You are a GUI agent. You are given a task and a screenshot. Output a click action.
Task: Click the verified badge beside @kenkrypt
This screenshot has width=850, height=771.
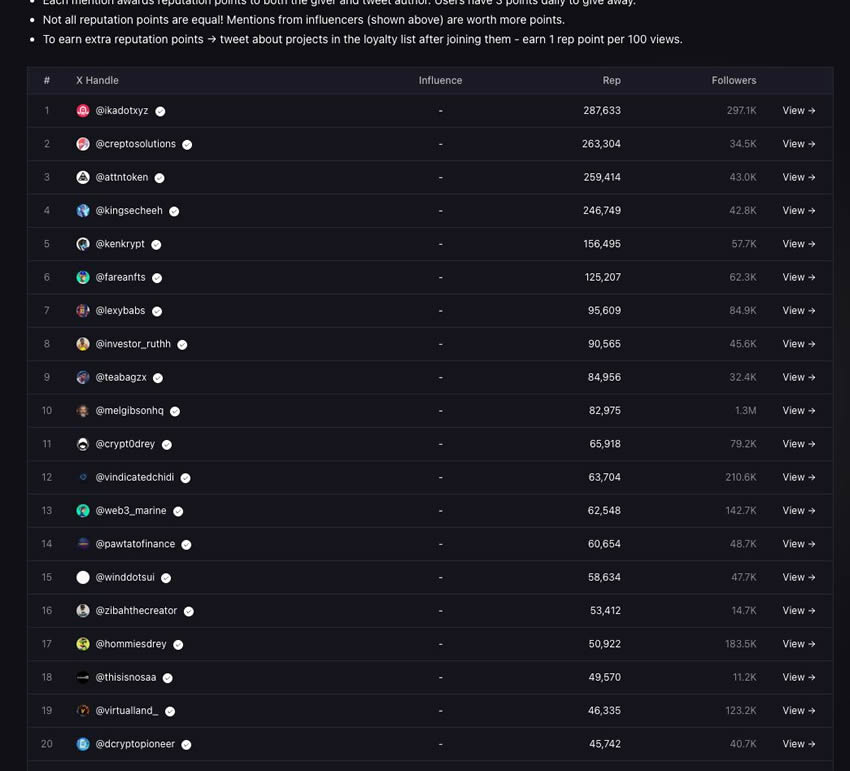[156, 245]
